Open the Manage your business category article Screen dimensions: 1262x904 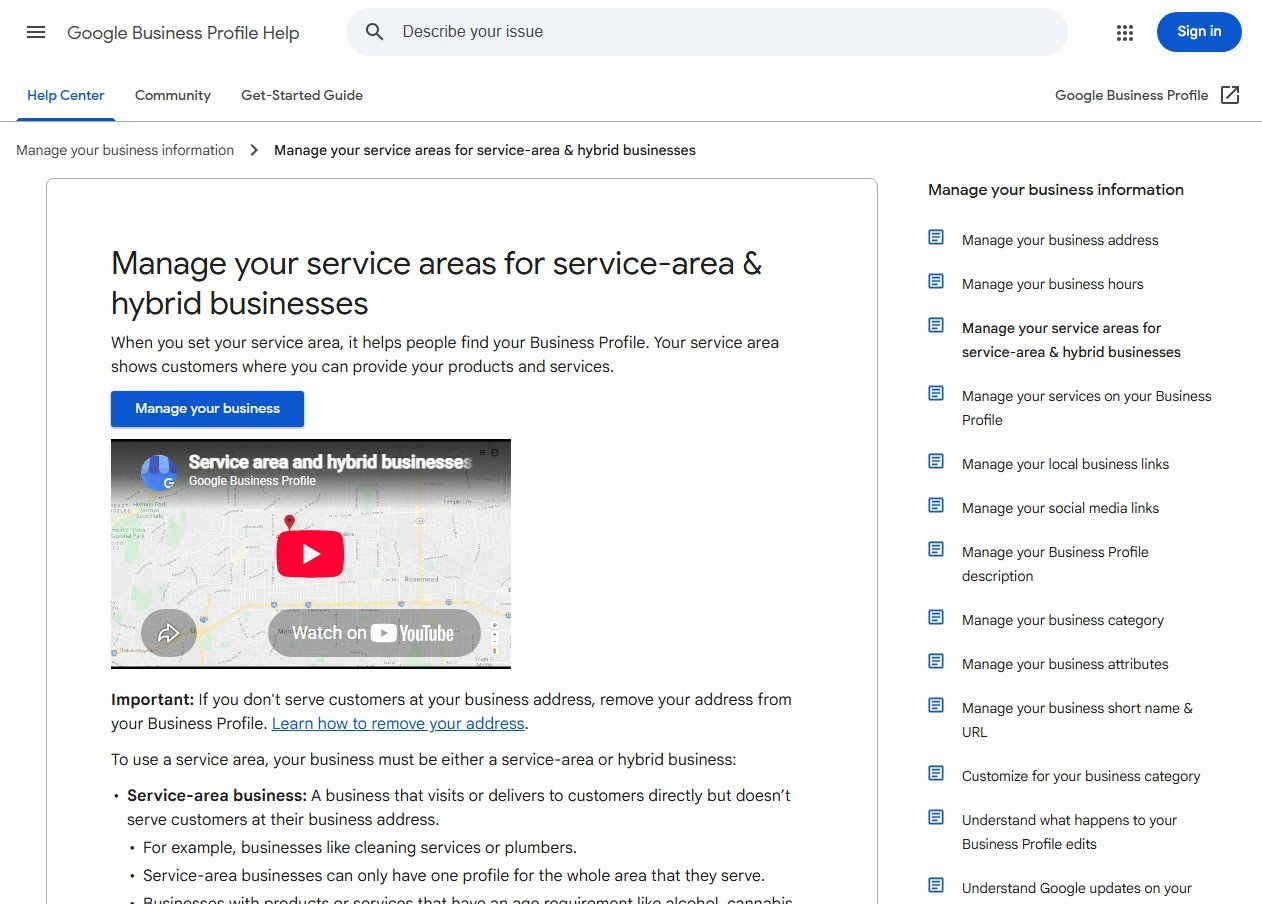[1063, 620]
